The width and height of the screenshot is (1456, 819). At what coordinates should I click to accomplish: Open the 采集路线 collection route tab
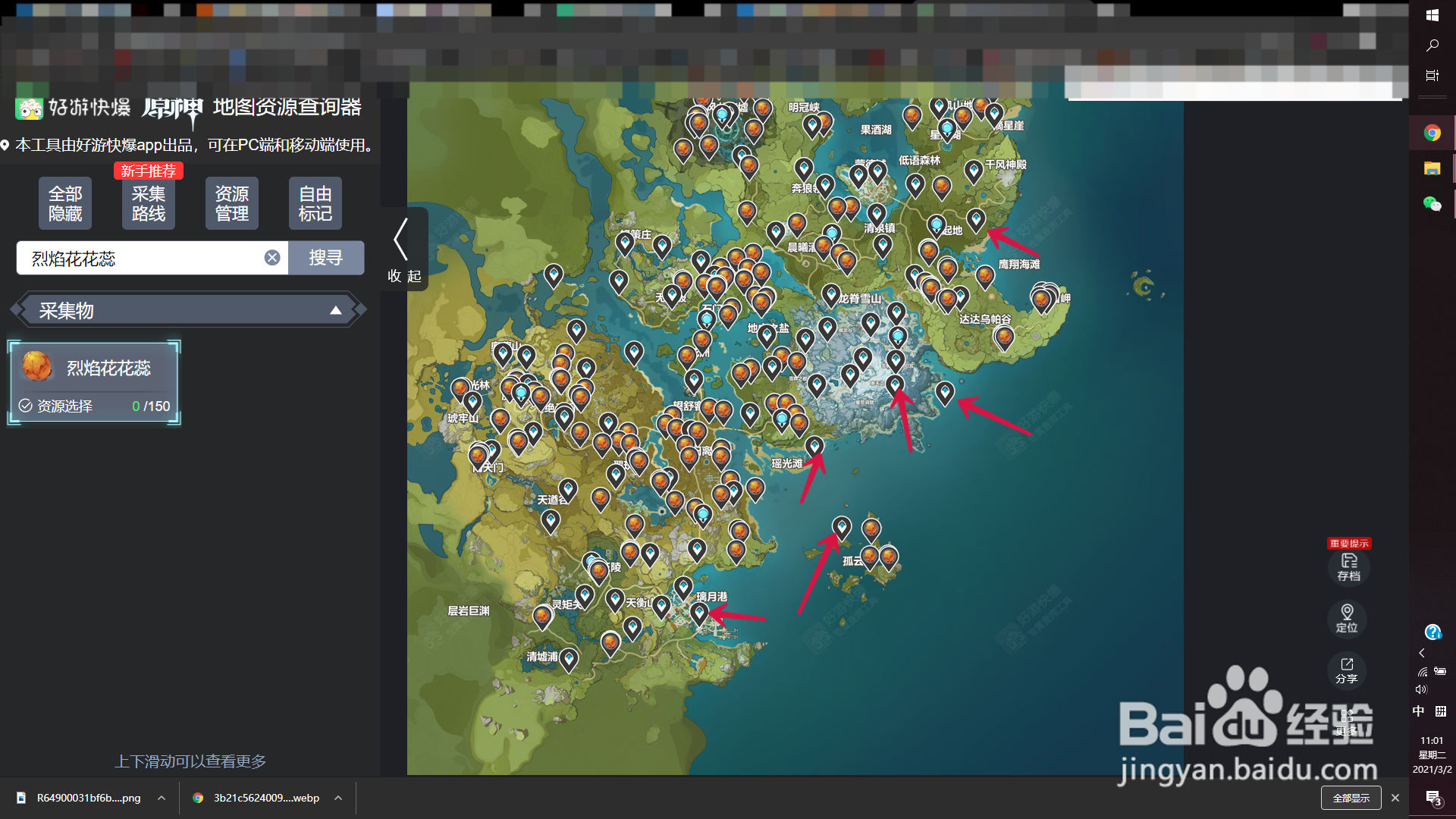[149, 203]
